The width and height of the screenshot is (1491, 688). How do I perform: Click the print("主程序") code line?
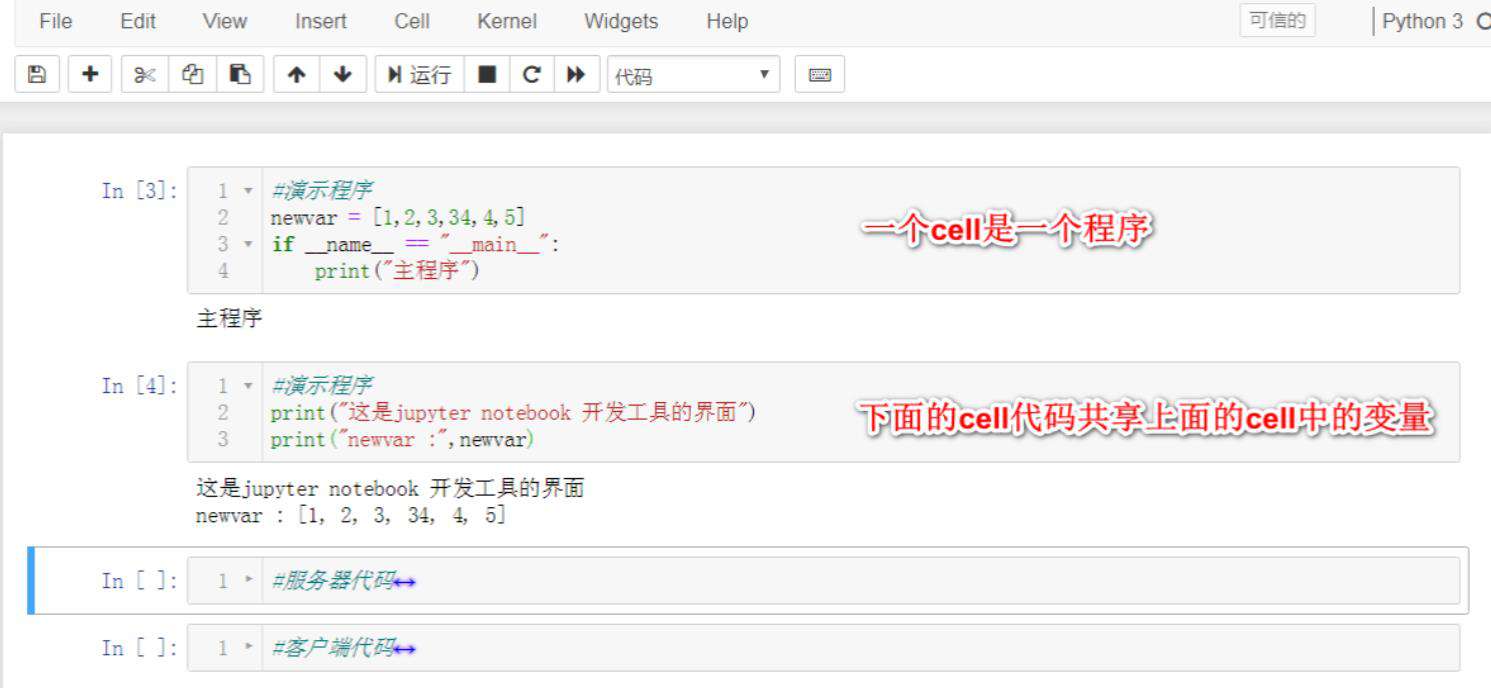(x=397, y=271)
